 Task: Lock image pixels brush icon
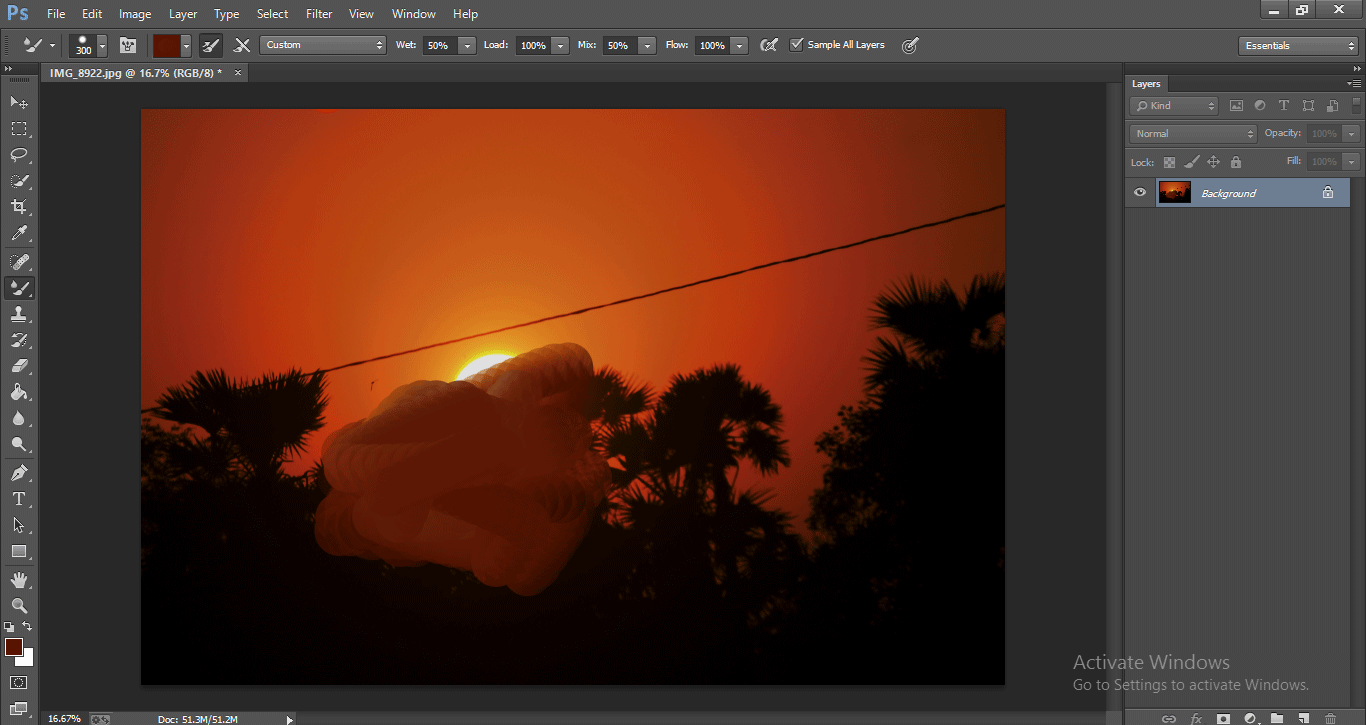(x=1191, y=162)
